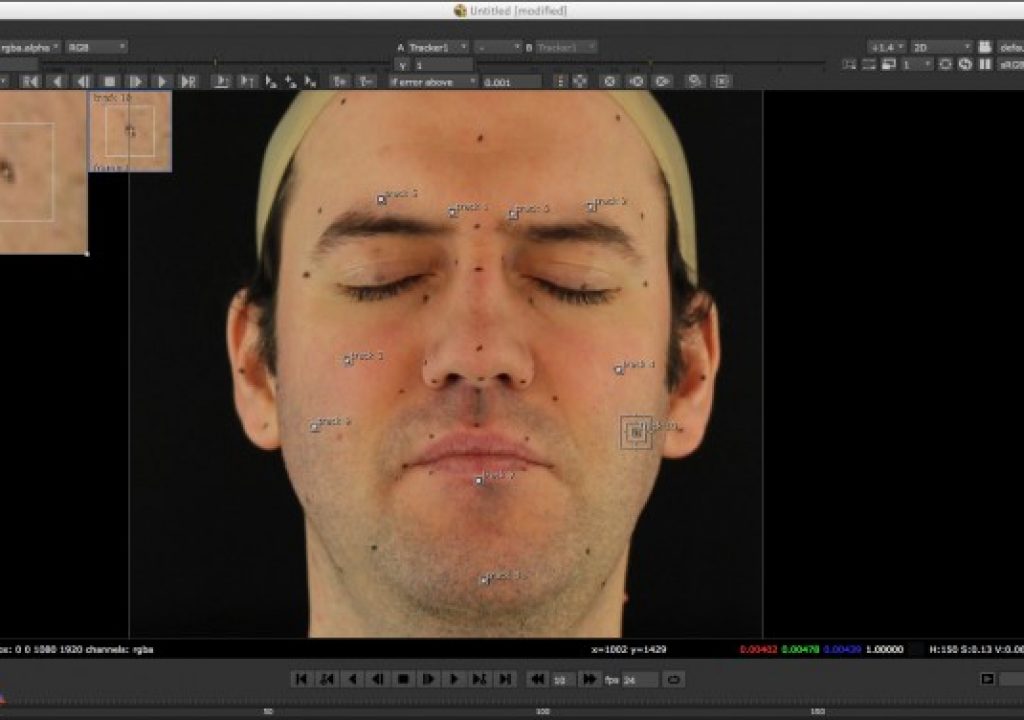Click the center viewer crosshair icon
The width and height of the screenshot is (1024, 720).
pyautogui.click(x=580, y=82)
